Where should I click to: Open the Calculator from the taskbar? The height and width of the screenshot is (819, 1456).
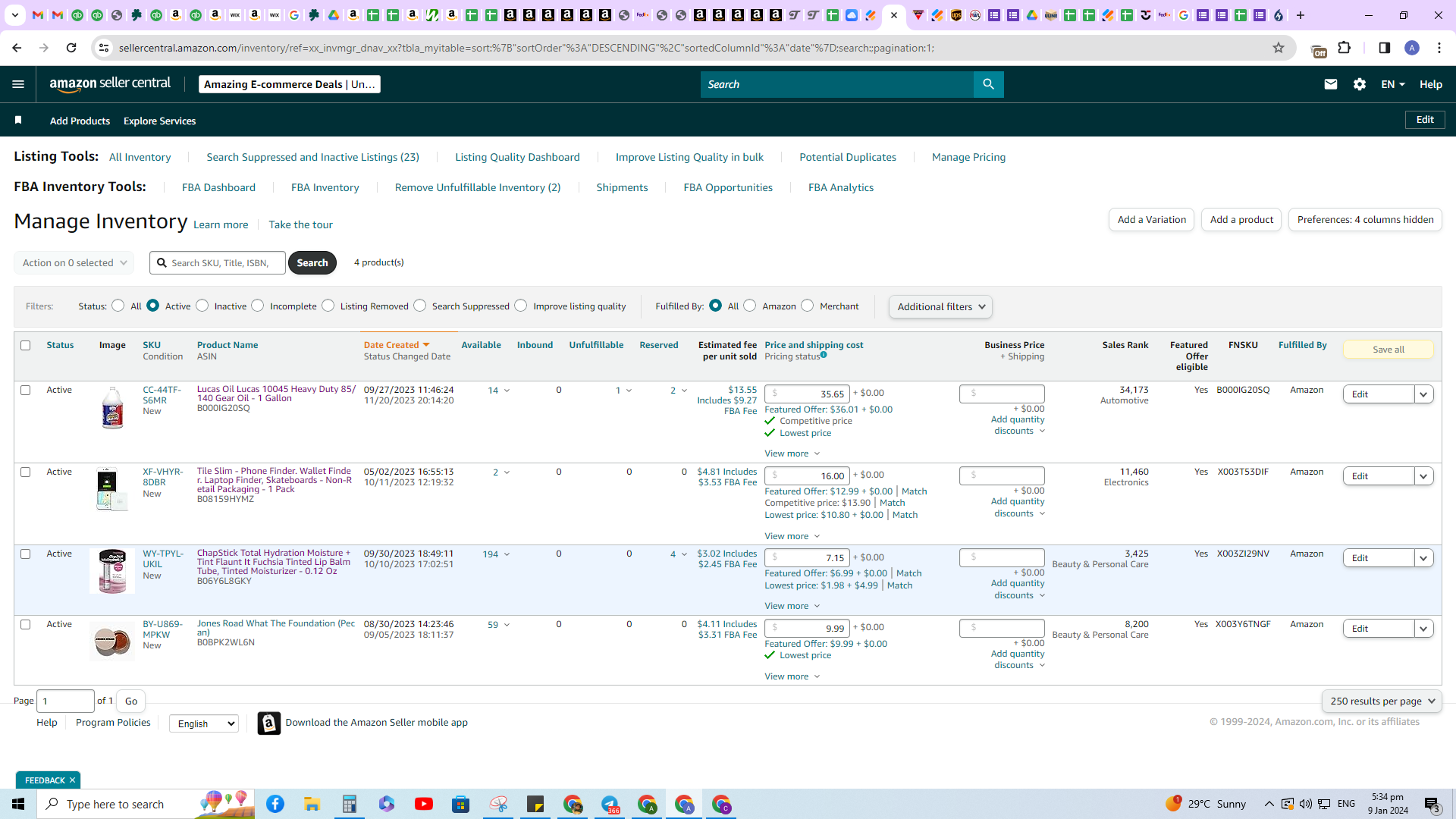pos(350,804)
